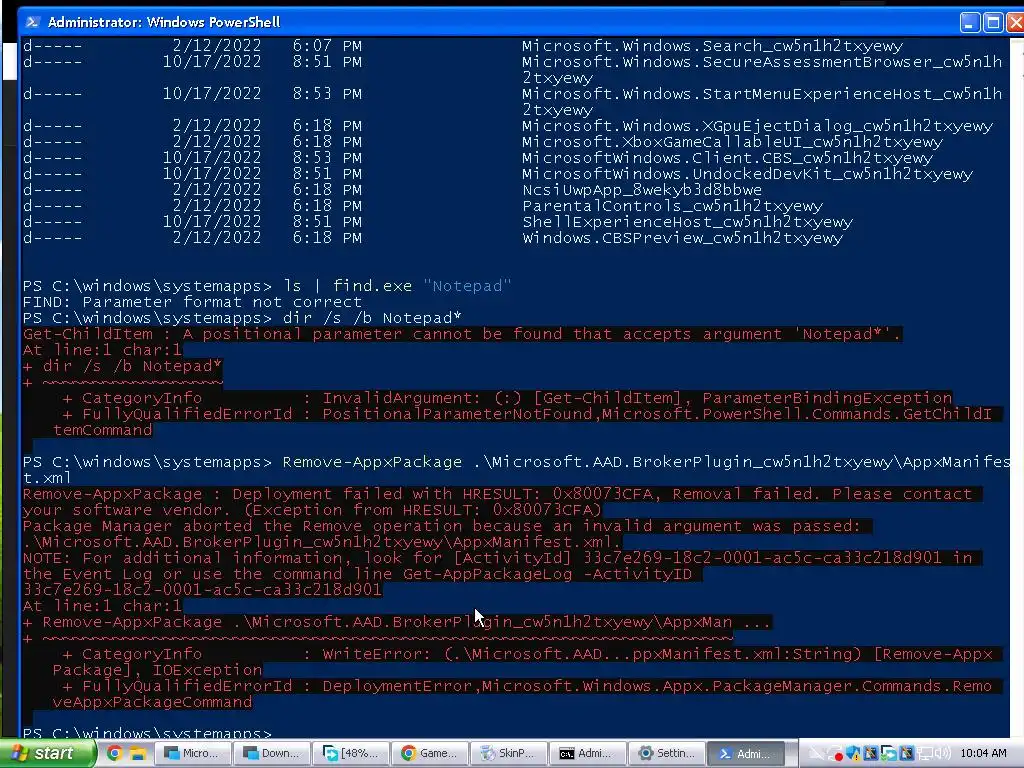1024x768 pixels.
Task: Click the bottom 'PS C:\windows\systemapps>' prompt
Action: coord(147,733)
